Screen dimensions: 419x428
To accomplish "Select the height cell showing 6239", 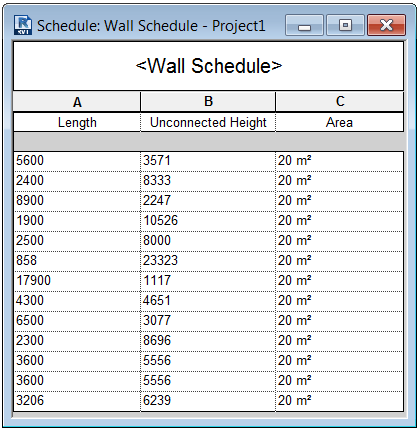I will 208,401.
